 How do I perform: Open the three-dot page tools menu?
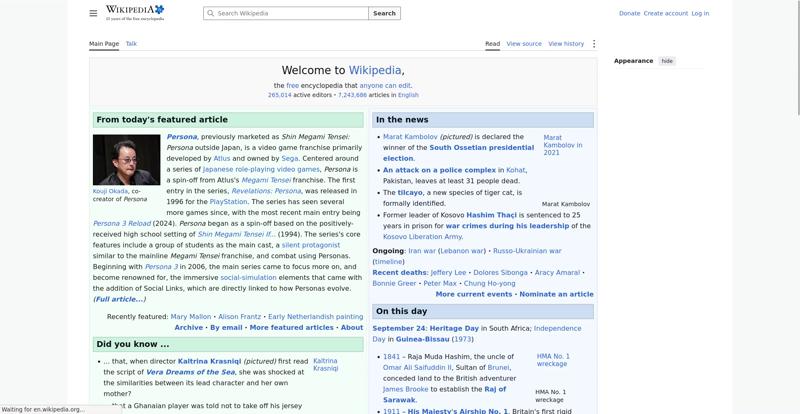coord(593,44)
